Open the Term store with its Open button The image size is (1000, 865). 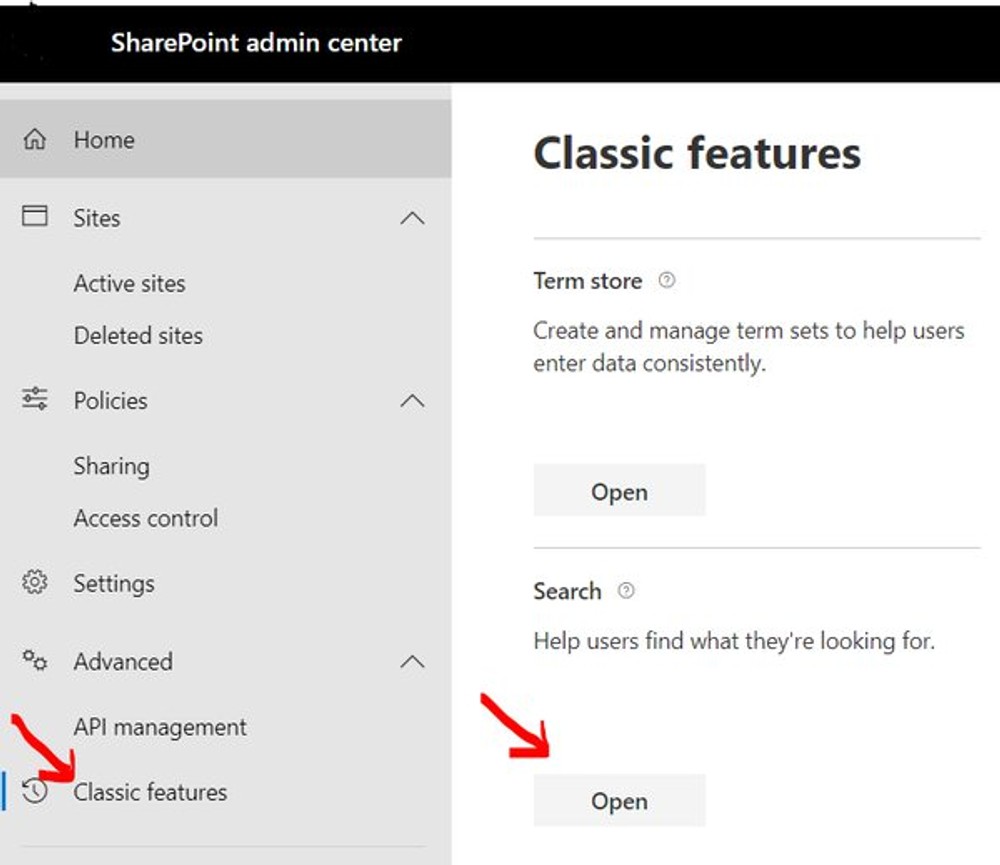pos(619,491)
